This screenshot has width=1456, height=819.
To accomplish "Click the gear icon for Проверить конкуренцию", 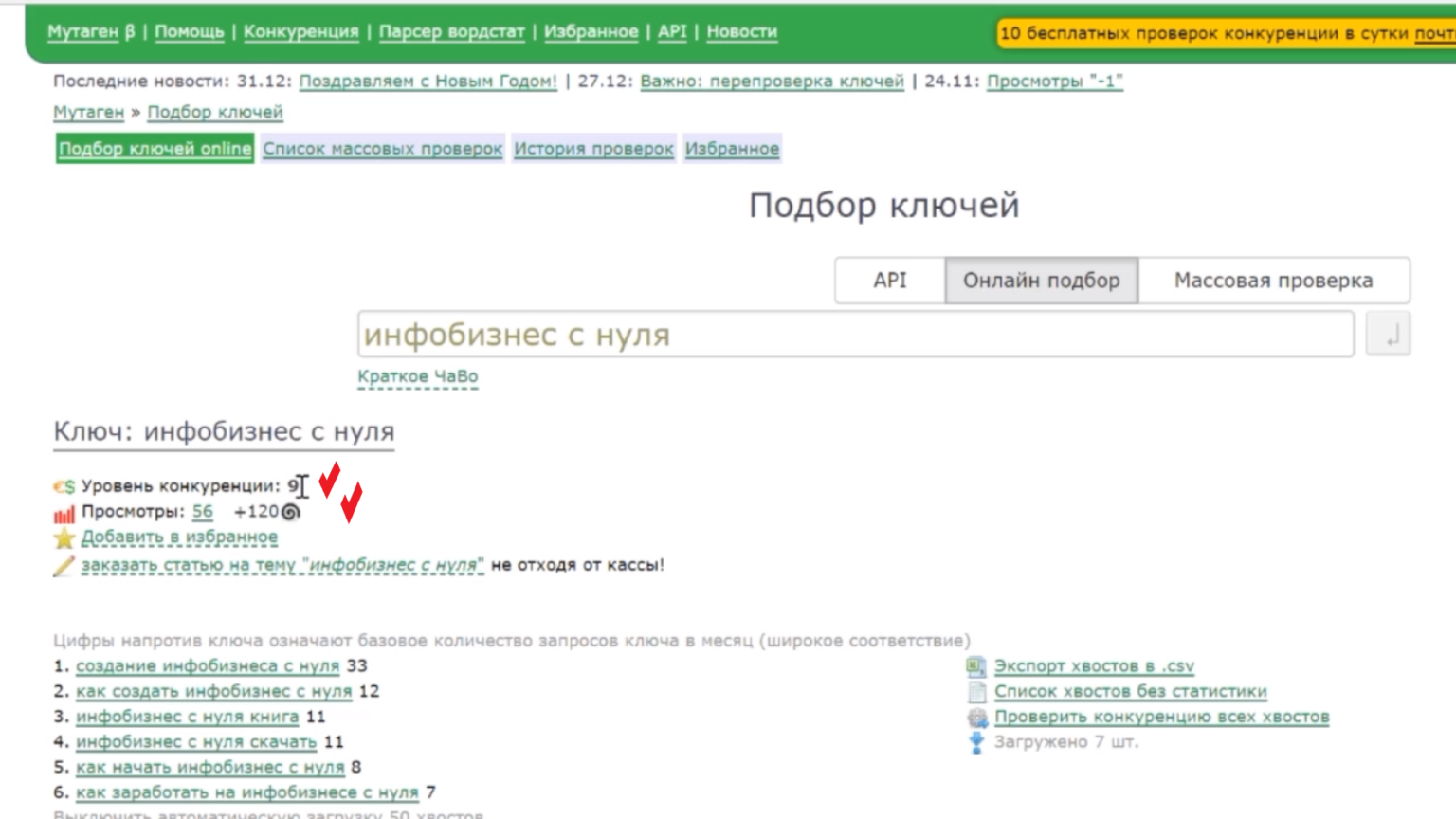I will coord(976,718).
